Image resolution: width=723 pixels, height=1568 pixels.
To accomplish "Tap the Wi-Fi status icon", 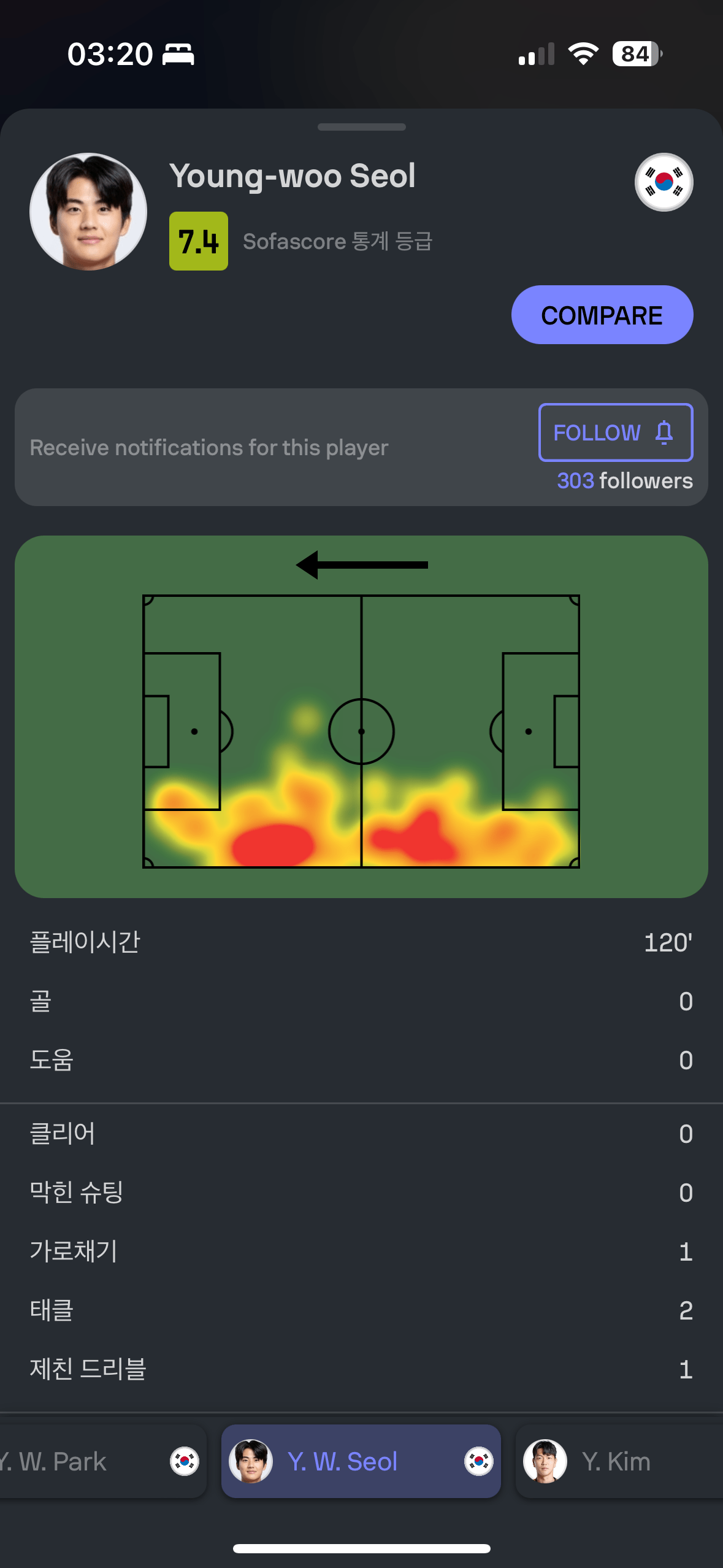I will 583,54.
